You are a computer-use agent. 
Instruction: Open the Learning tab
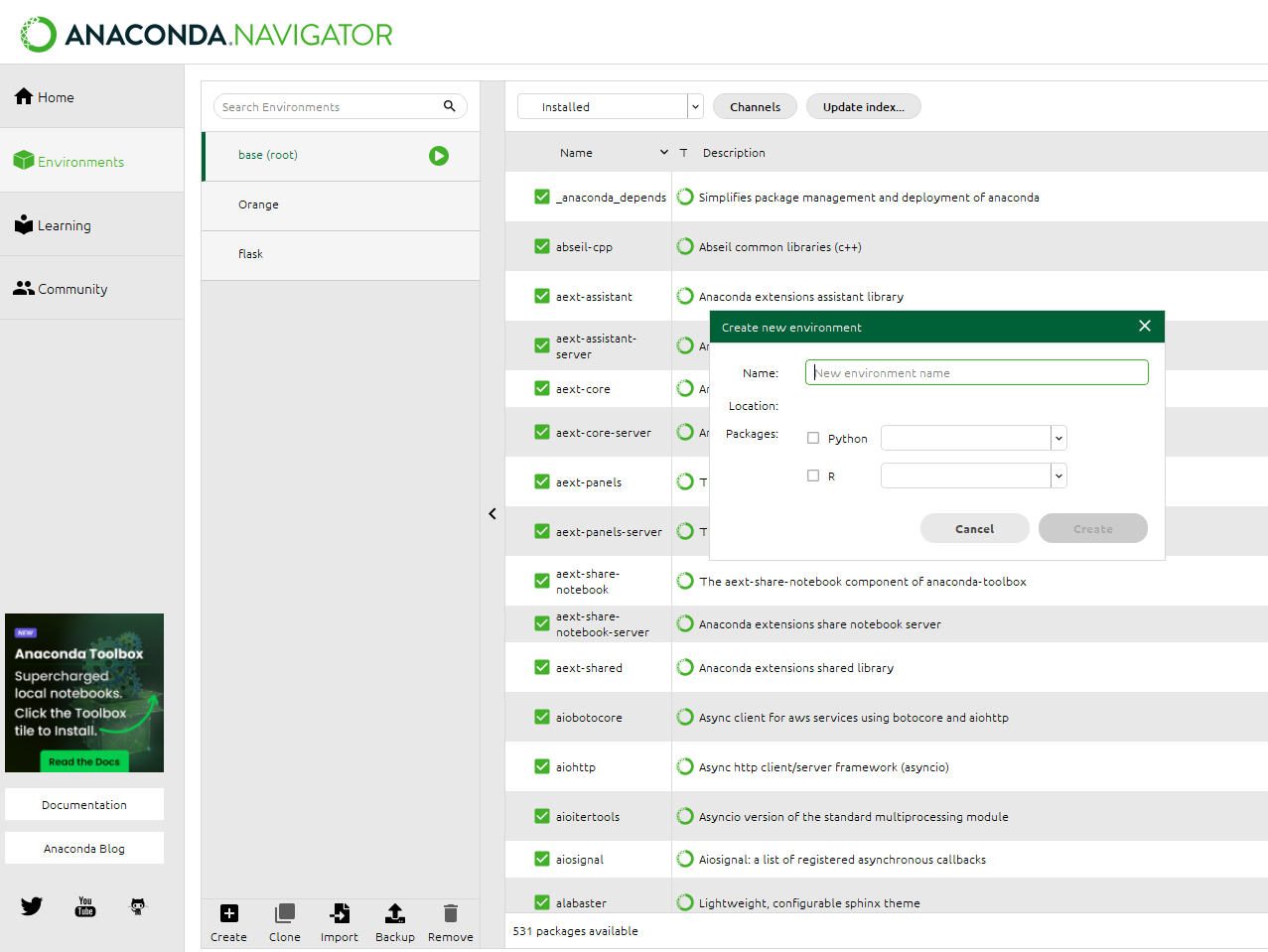[x=91, y=225]
